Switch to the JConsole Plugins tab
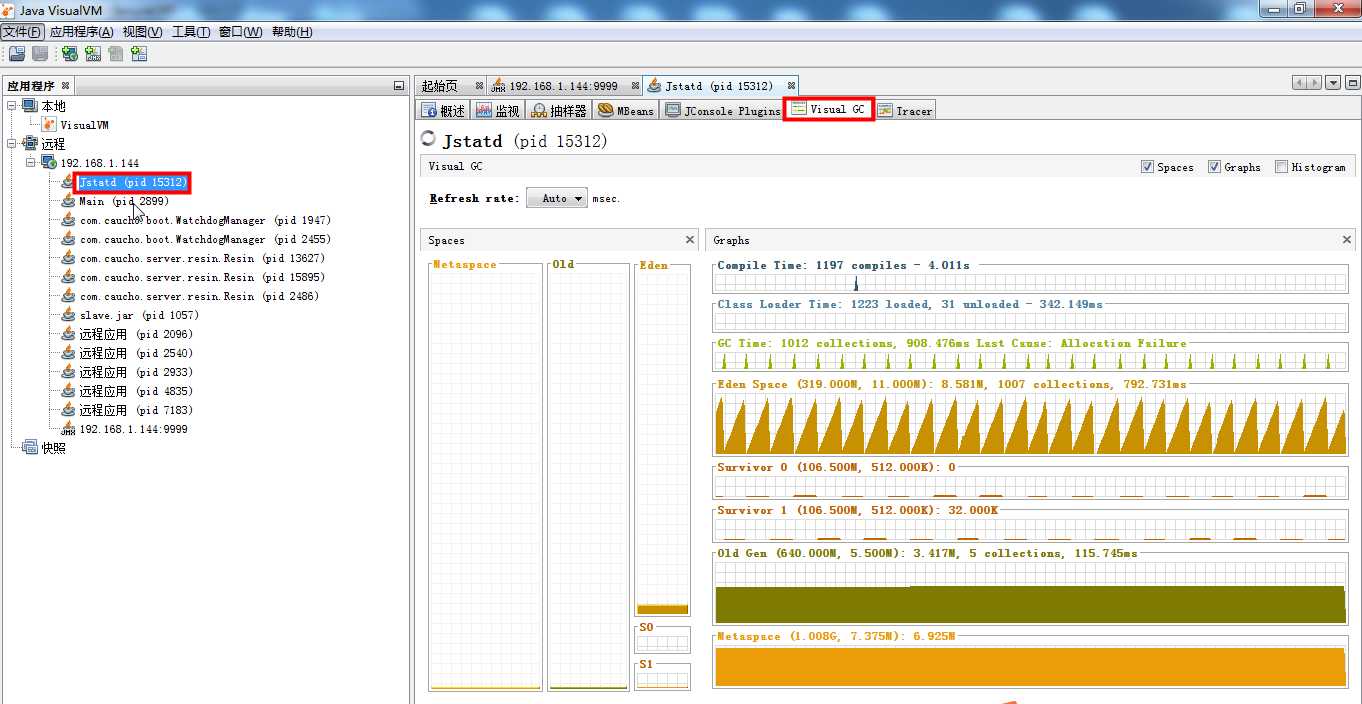Viewport: 1362px width, 704px height. [x=722, y=111]
